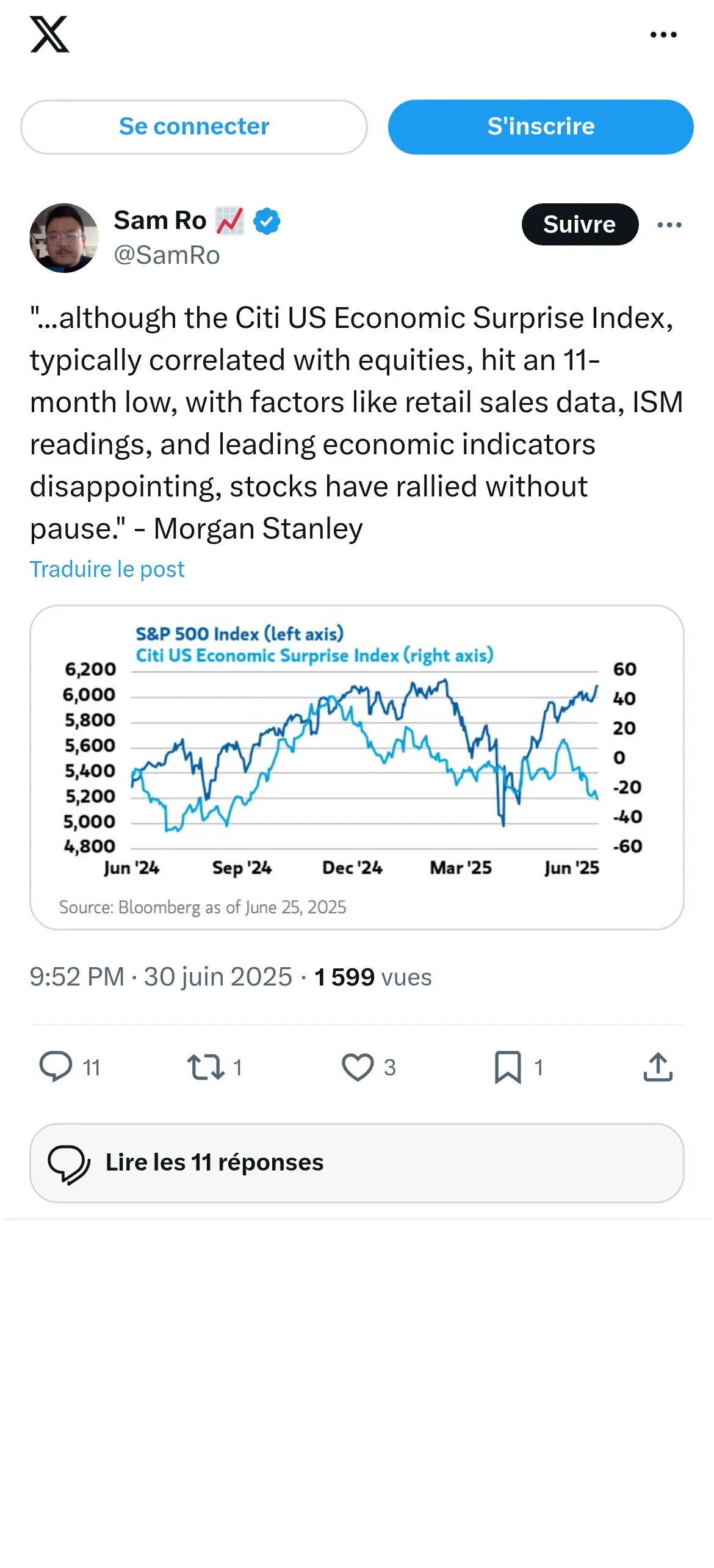
Task: Click the reply speech bubble icon
Action: 56,1067
